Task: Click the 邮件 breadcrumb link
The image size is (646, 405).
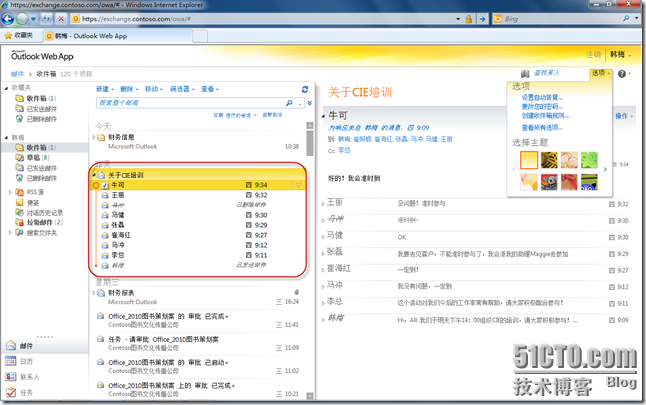Action: [x=17, y=74]
